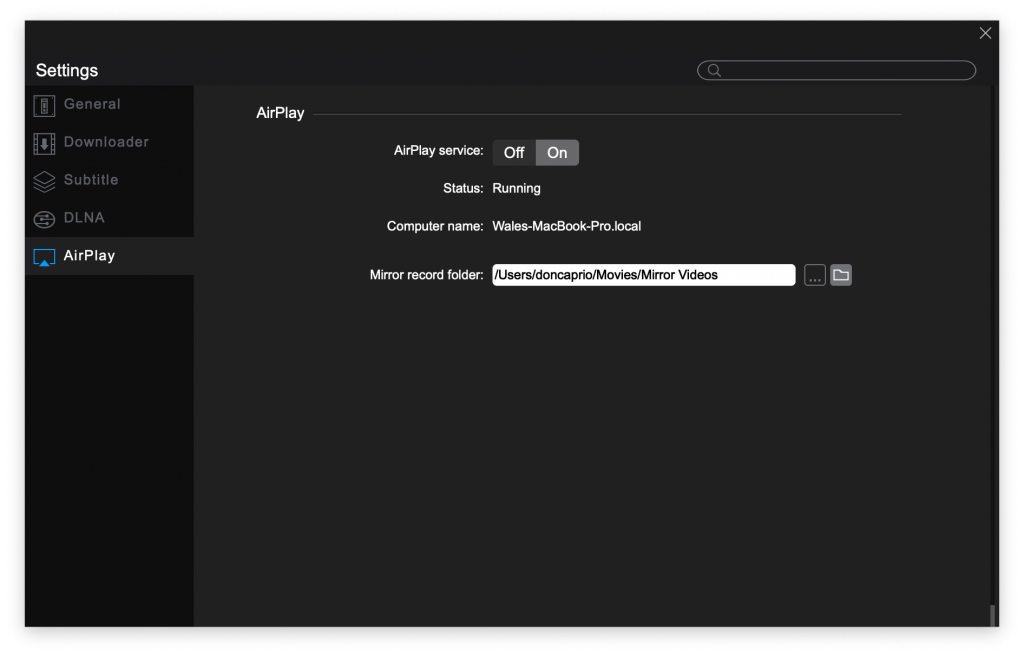Click the Mirror record folder path field
The image size is (1024, 656).
pos(643,275)
